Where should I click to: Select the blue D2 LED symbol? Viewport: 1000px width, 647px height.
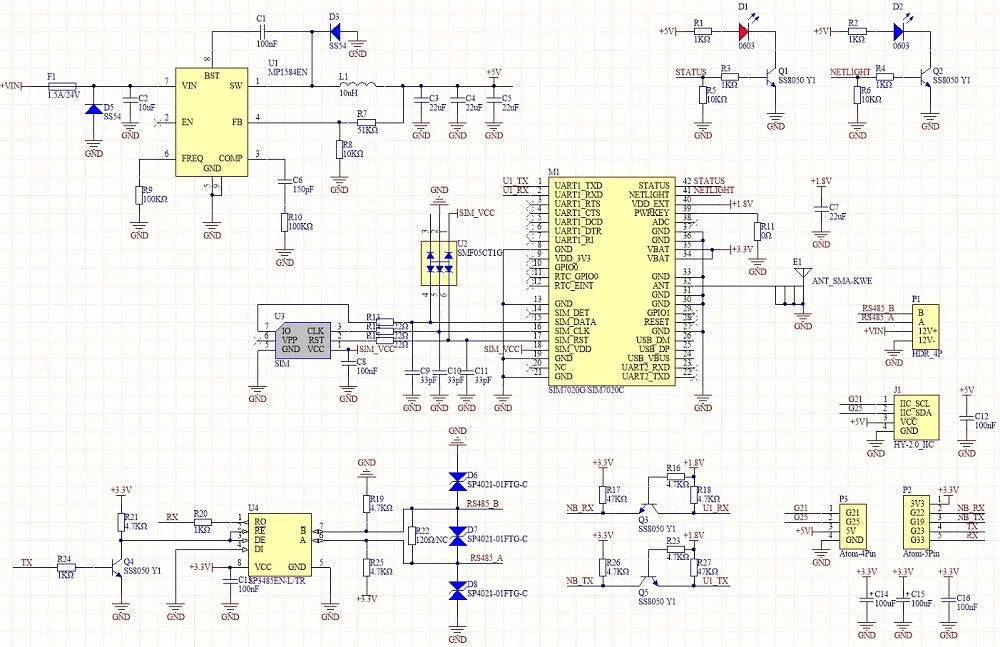tap(899, 31)
